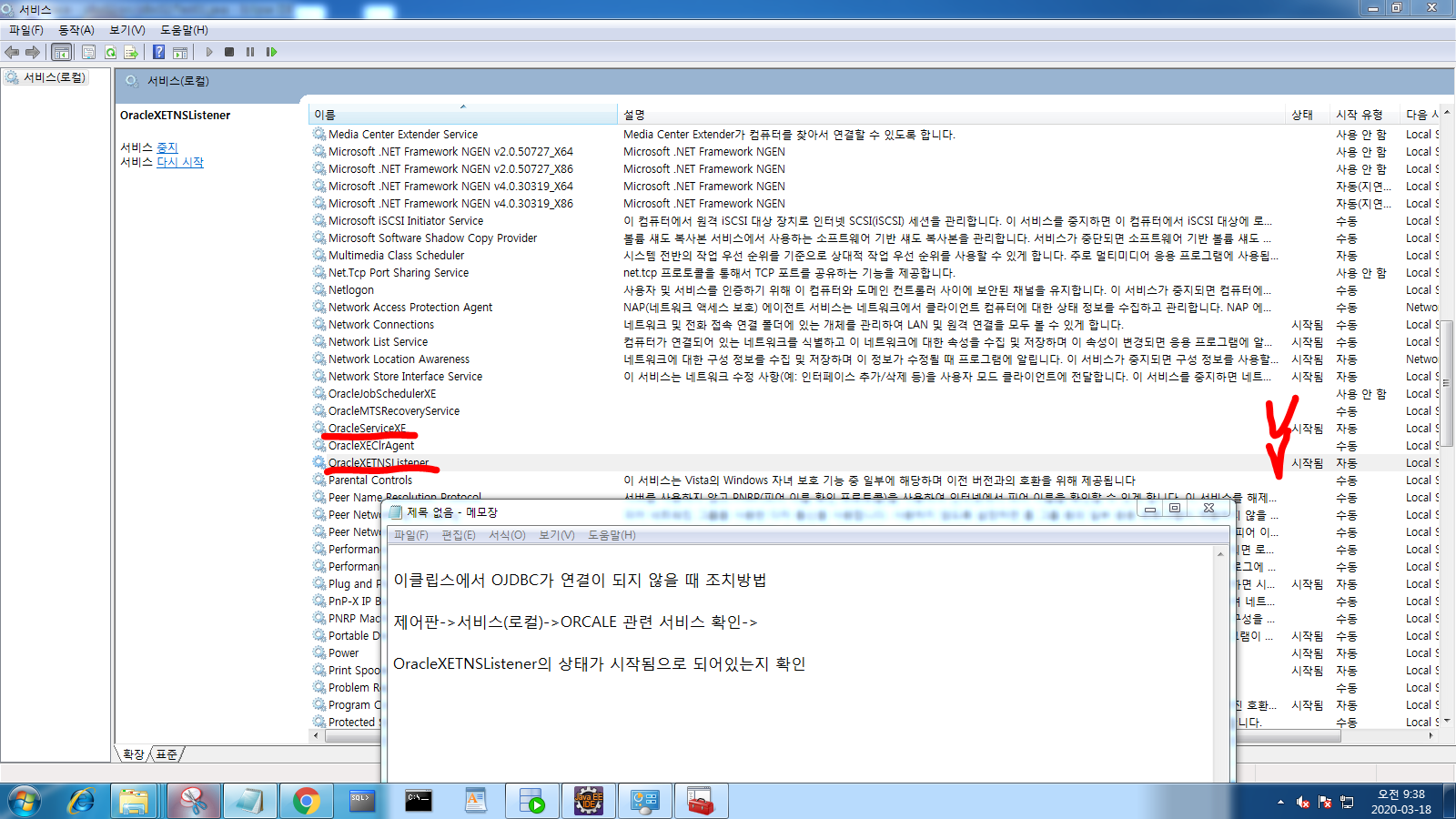Click the Stop Service square icon
This screenshot has height=819, width=1456.
point(229,52)
